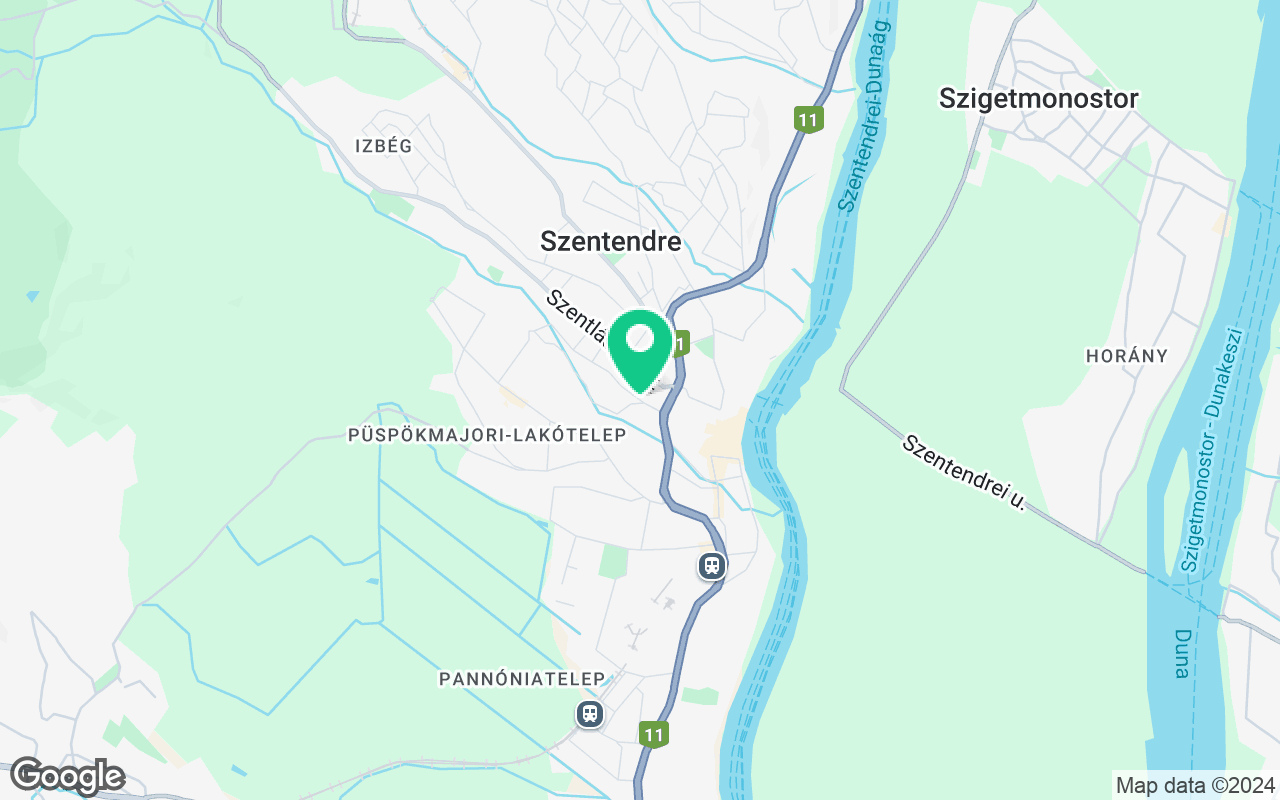Select the Szentendre city label
This screenshot has width=1280, height=800.
[x=610, y=241]
